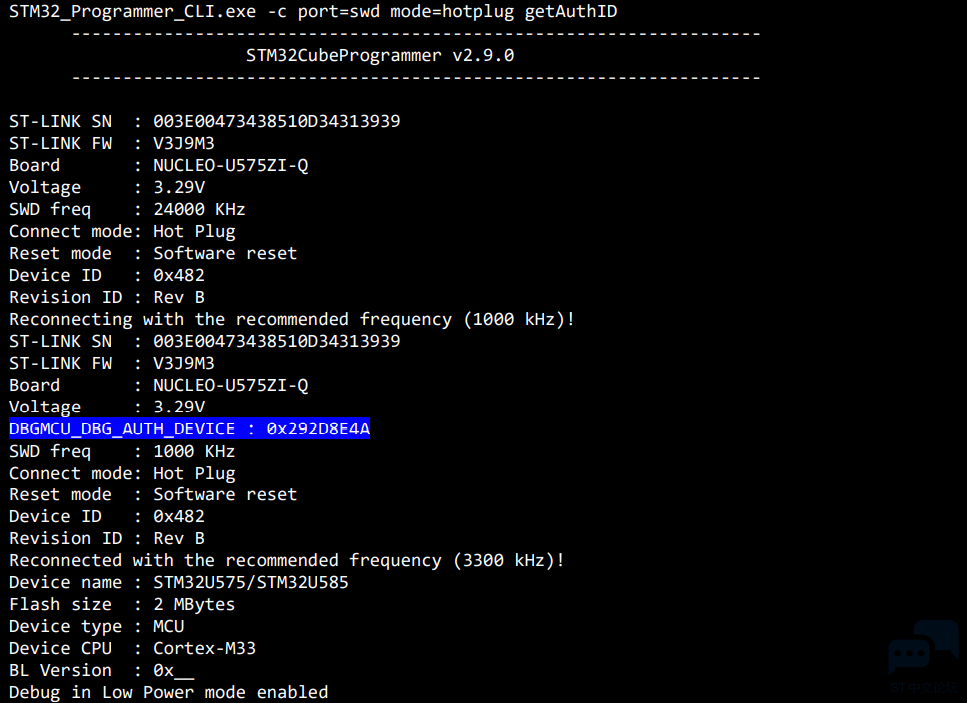Click the first V3J9M3 firmware version
This screenshot has width=967, height=703.
tap(184, 143)
